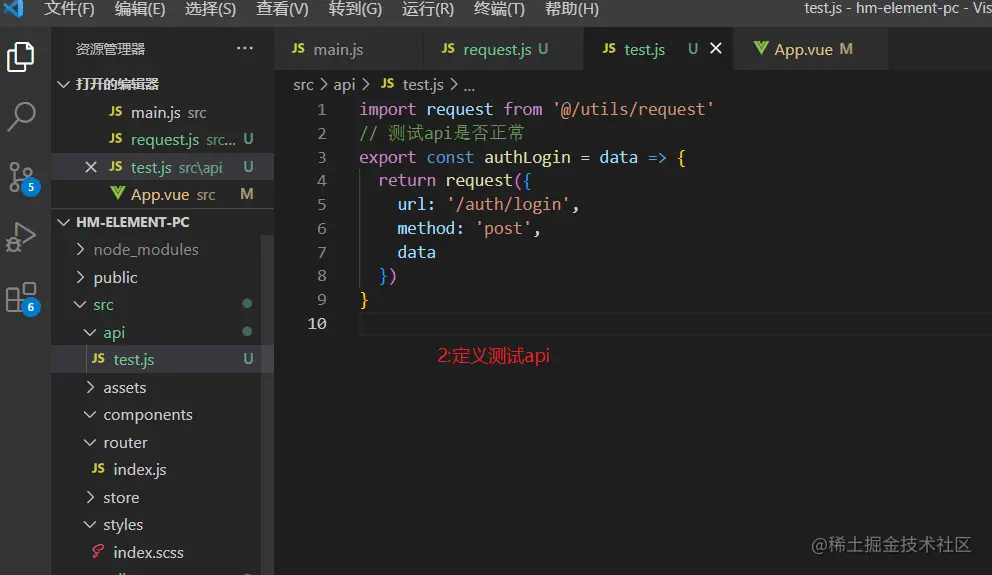992x575 pixels.
Task: Click the 资源管理器 panel title
Action: point(110,49)
